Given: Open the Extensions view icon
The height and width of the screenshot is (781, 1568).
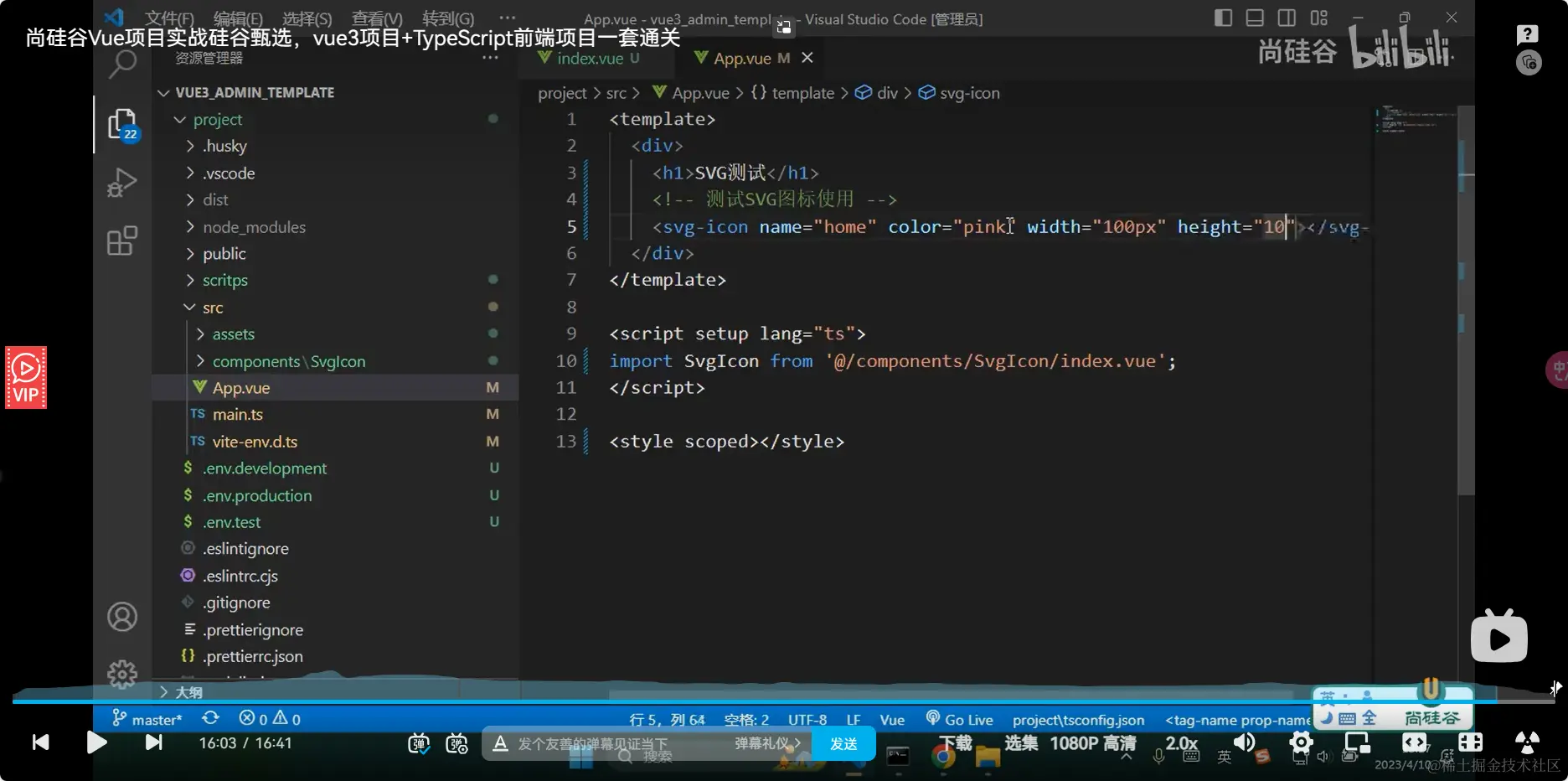Looking at the screenshot, I should (x=122, y=241).
